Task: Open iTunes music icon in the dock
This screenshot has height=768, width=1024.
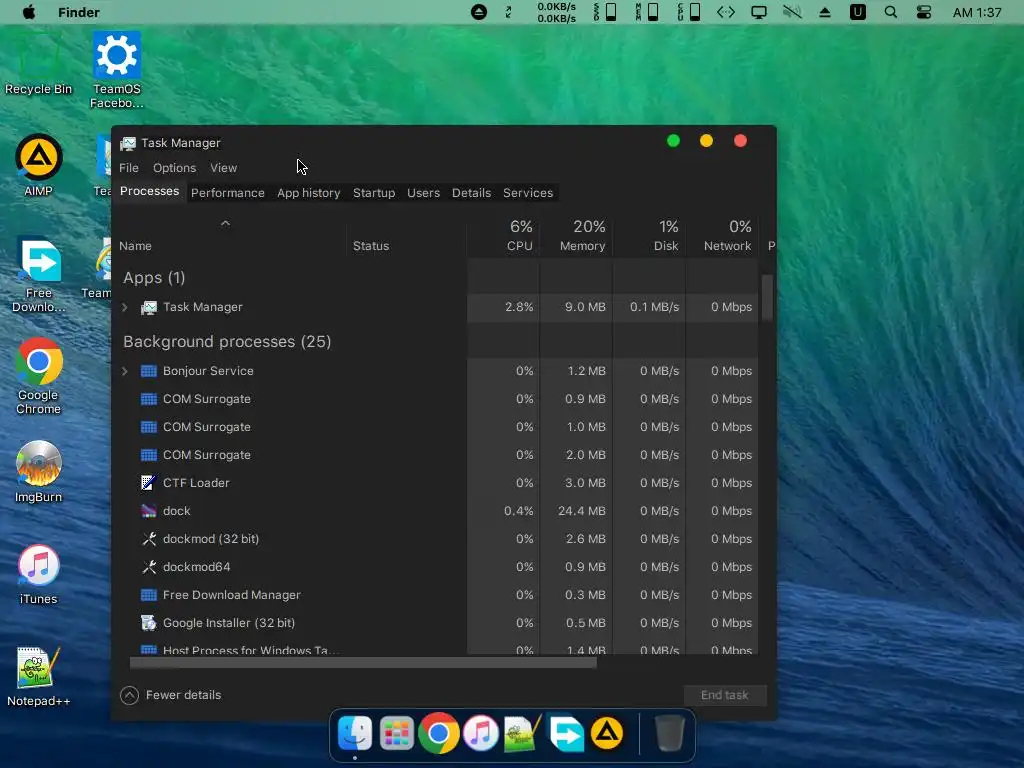Action: pos(481,733)
